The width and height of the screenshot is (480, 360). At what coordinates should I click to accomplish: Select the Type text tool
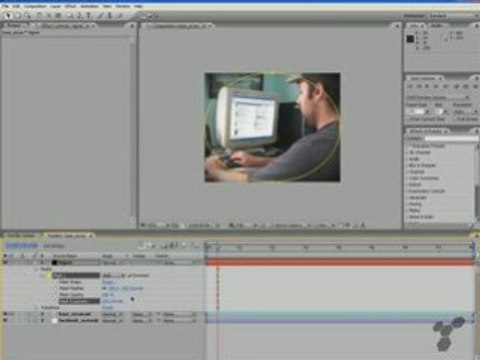(89, 15)
